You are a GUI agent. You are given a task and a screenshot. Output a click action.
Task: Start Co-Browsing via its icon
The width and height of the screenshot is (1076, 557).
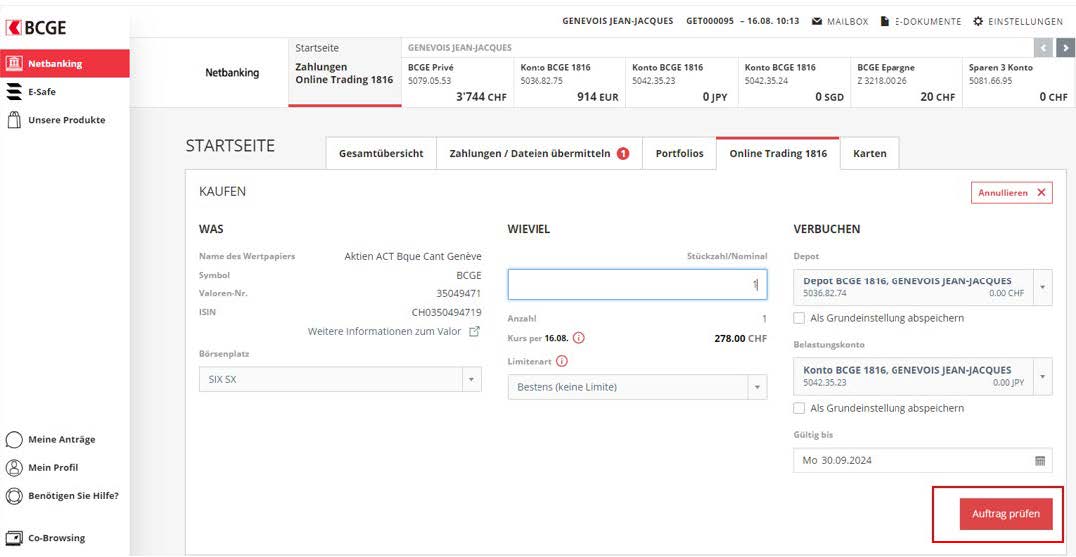click(14, 538)
